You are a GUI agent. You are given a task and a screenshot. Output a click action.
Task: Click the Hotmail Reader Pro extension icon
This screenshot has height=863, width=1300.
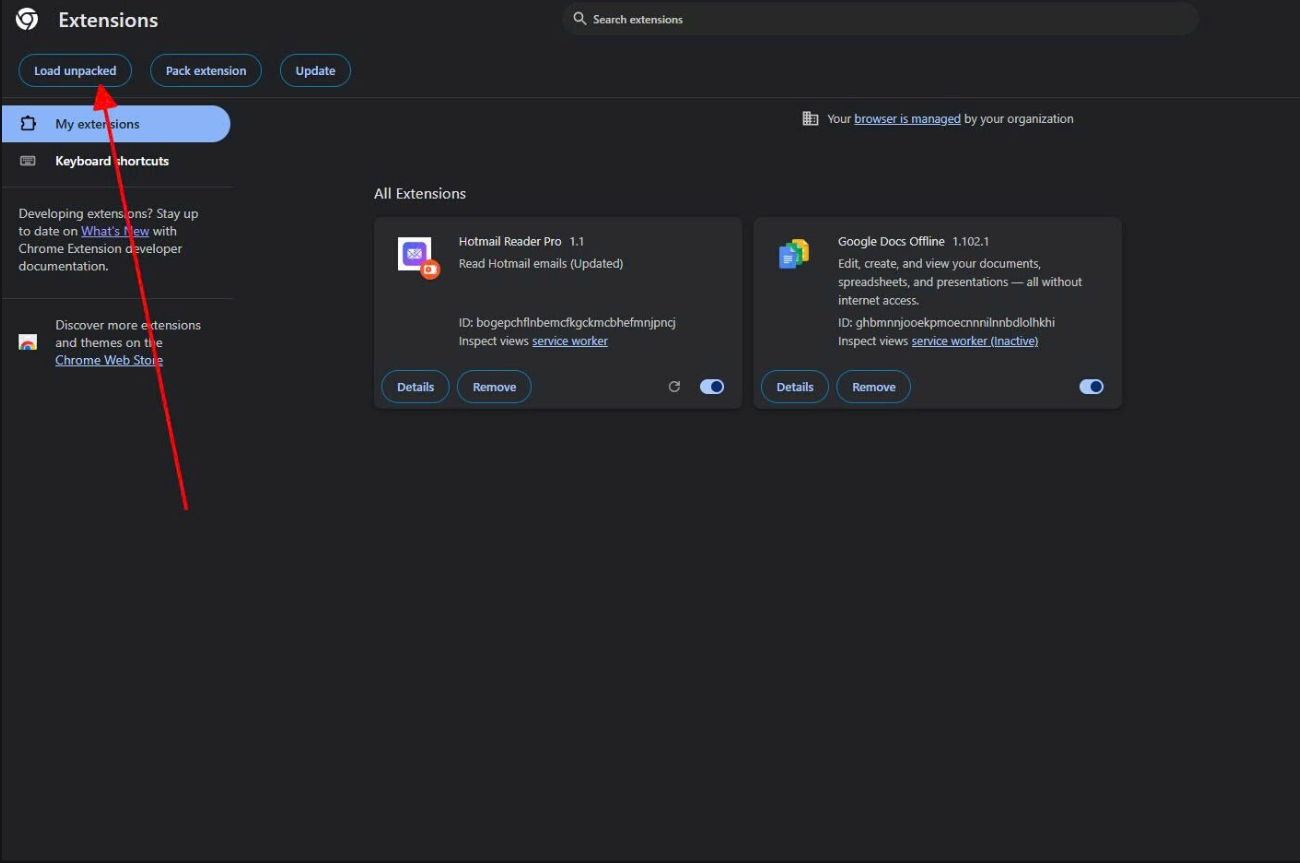(x=418, y=258)
